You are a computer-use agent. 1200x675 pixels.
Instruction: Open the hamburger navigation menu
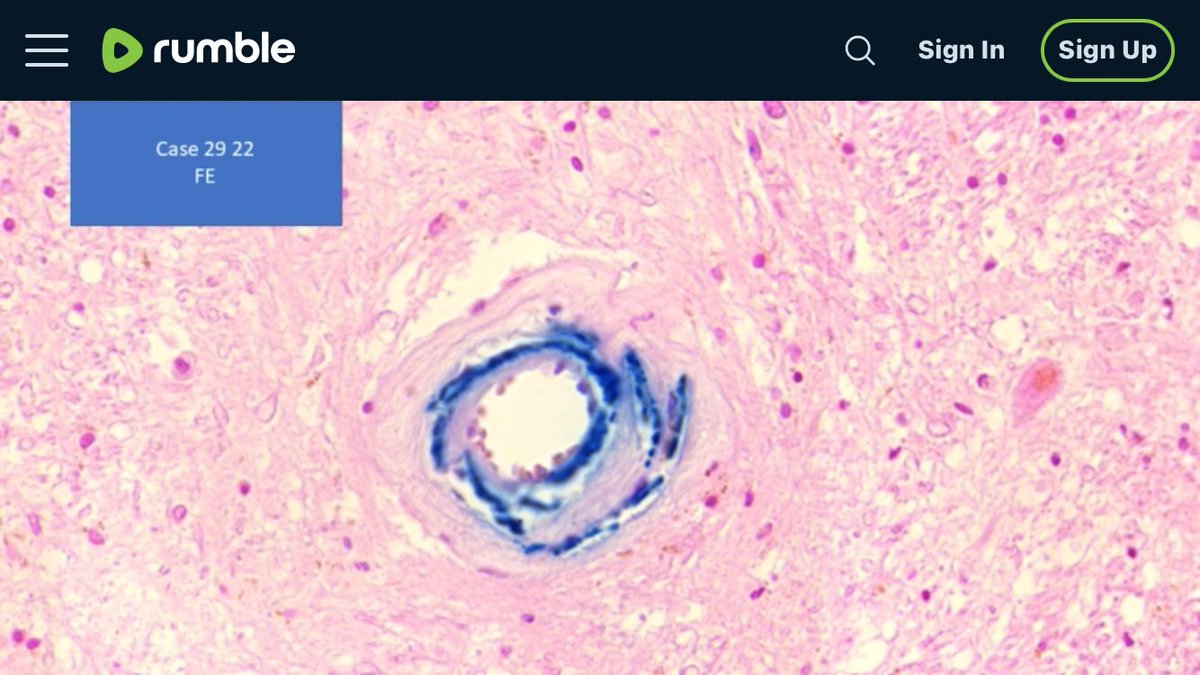pos(47,50)
